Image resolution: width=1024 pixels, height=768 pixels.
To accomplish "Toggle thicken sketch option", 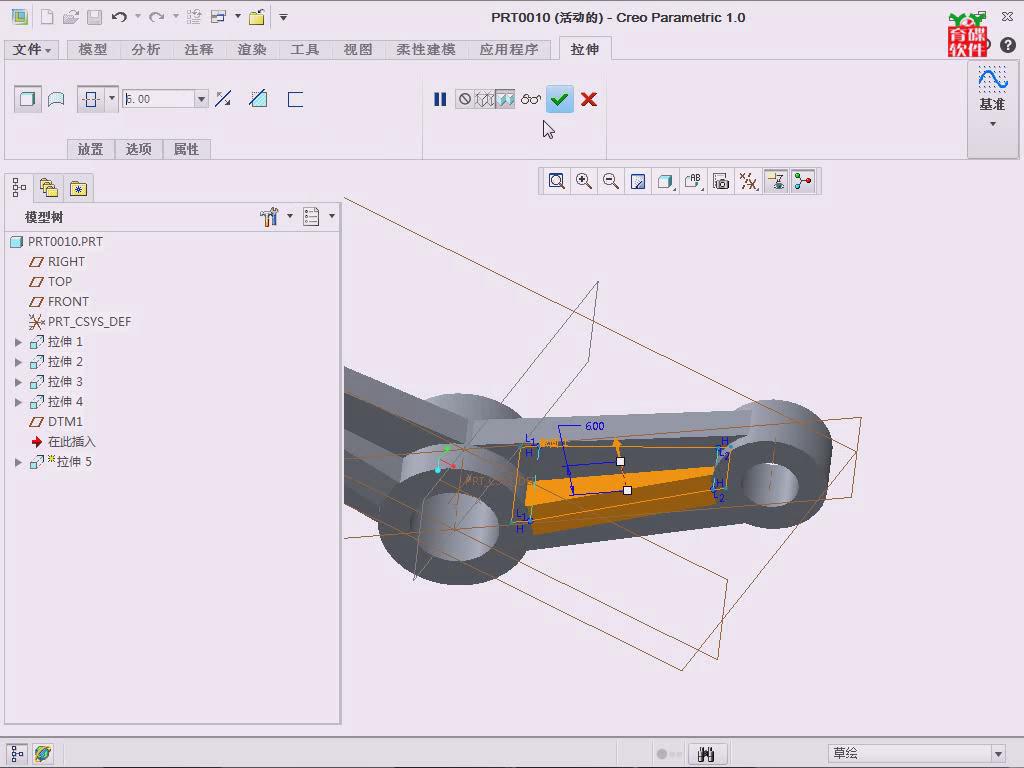I will tap(295, 99).
